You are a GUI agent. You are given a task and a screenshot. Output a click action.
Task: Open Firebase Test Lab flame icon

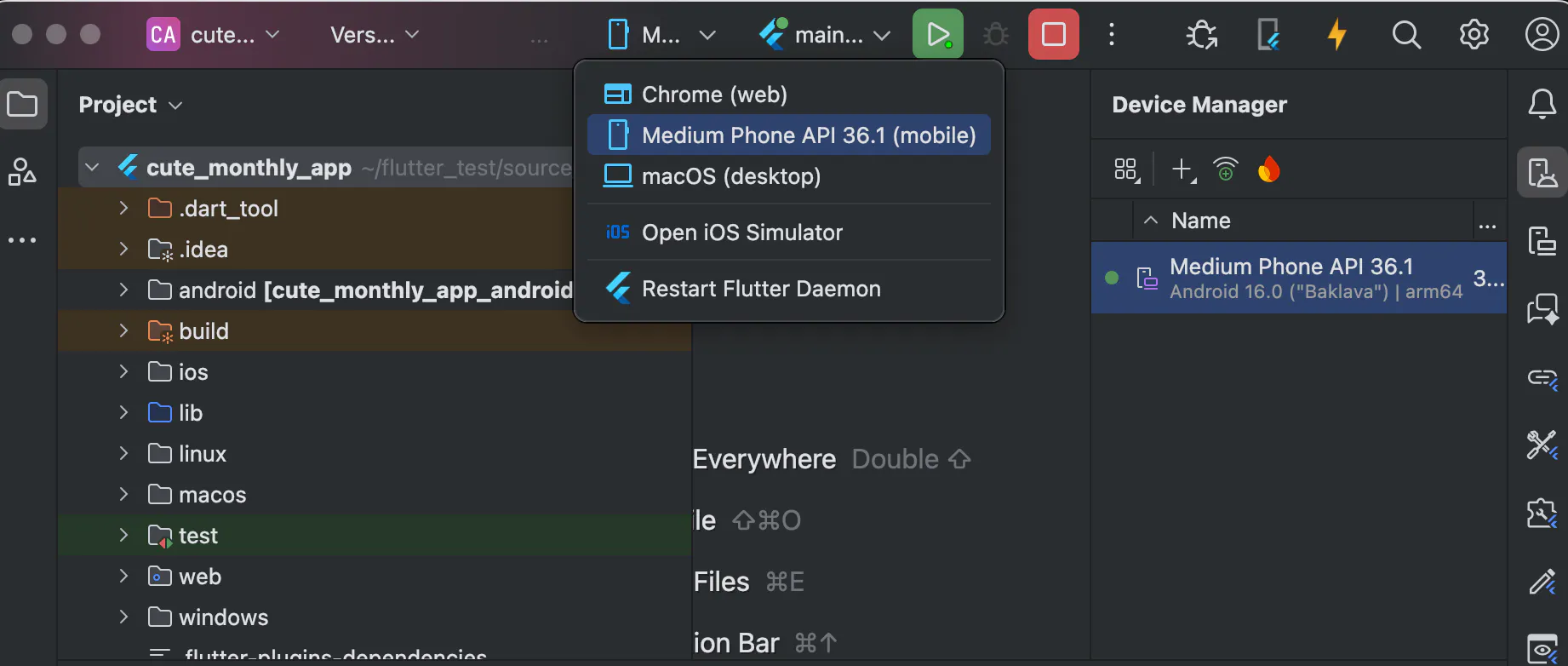[1268, 169]
